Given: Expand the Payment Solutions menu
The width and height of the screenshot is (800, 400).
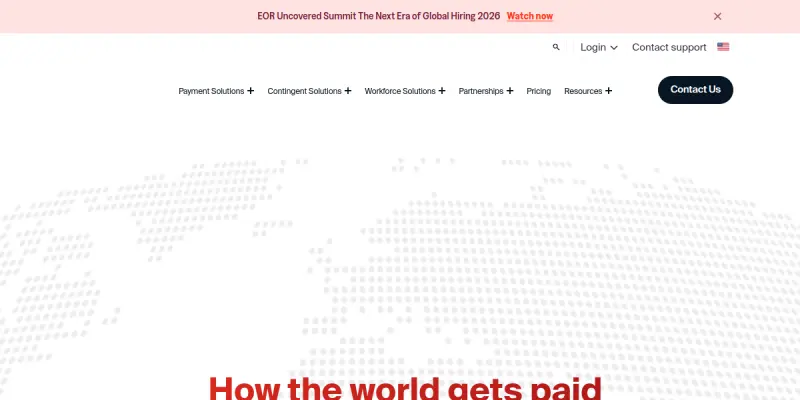Looking at the screenshot, I should [216, 91].
